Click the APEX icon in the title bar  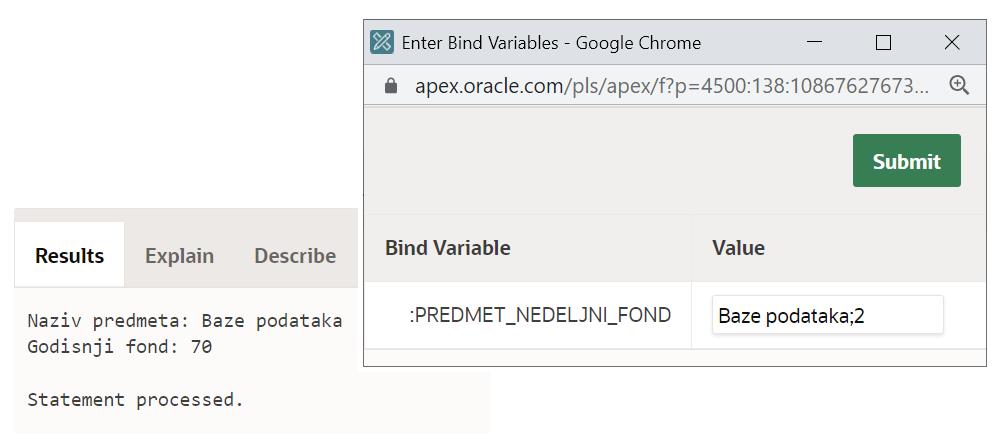coord(382,42)
